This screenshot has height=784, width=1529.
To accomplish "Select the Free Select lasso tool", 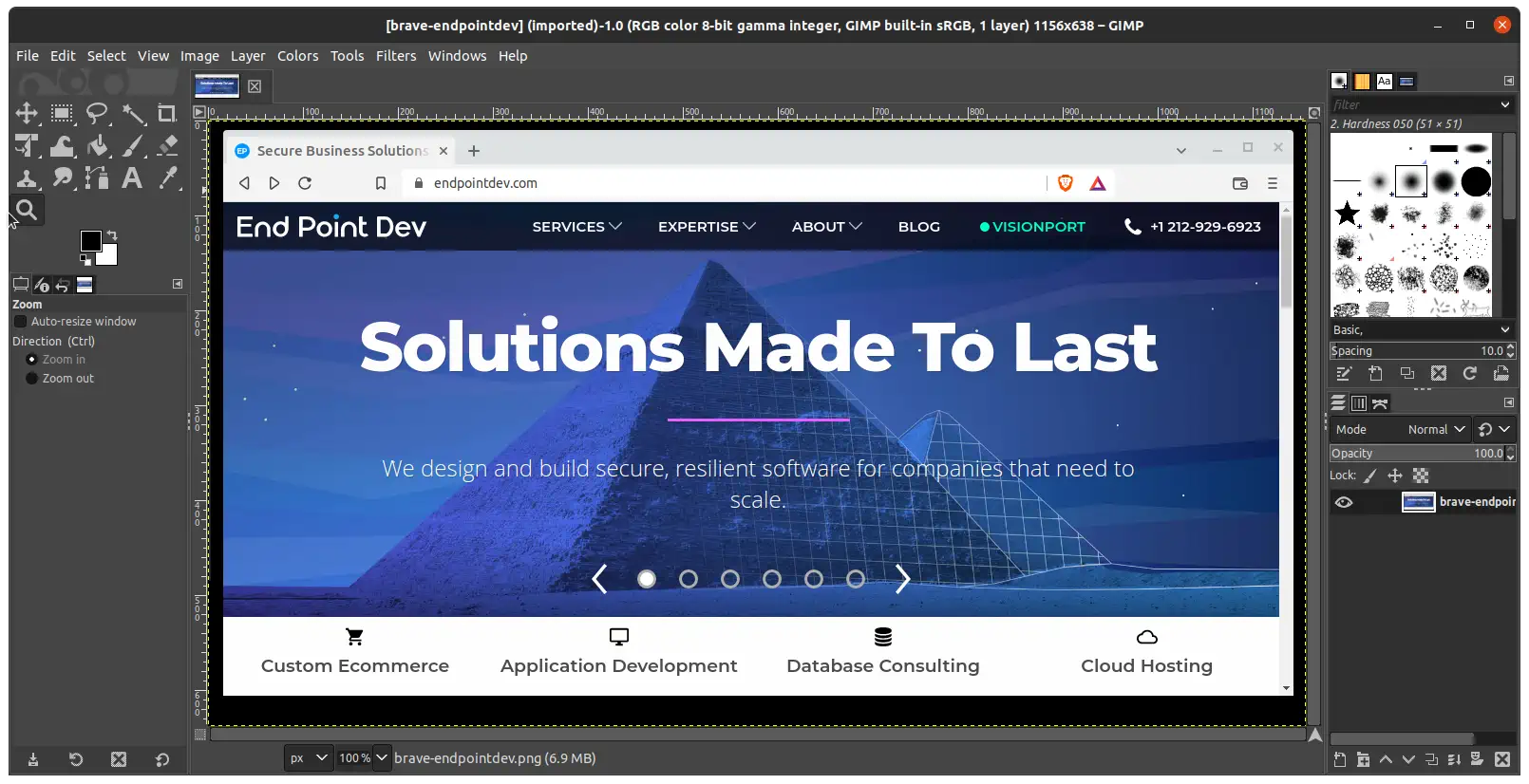I will [x=97, y=114].
